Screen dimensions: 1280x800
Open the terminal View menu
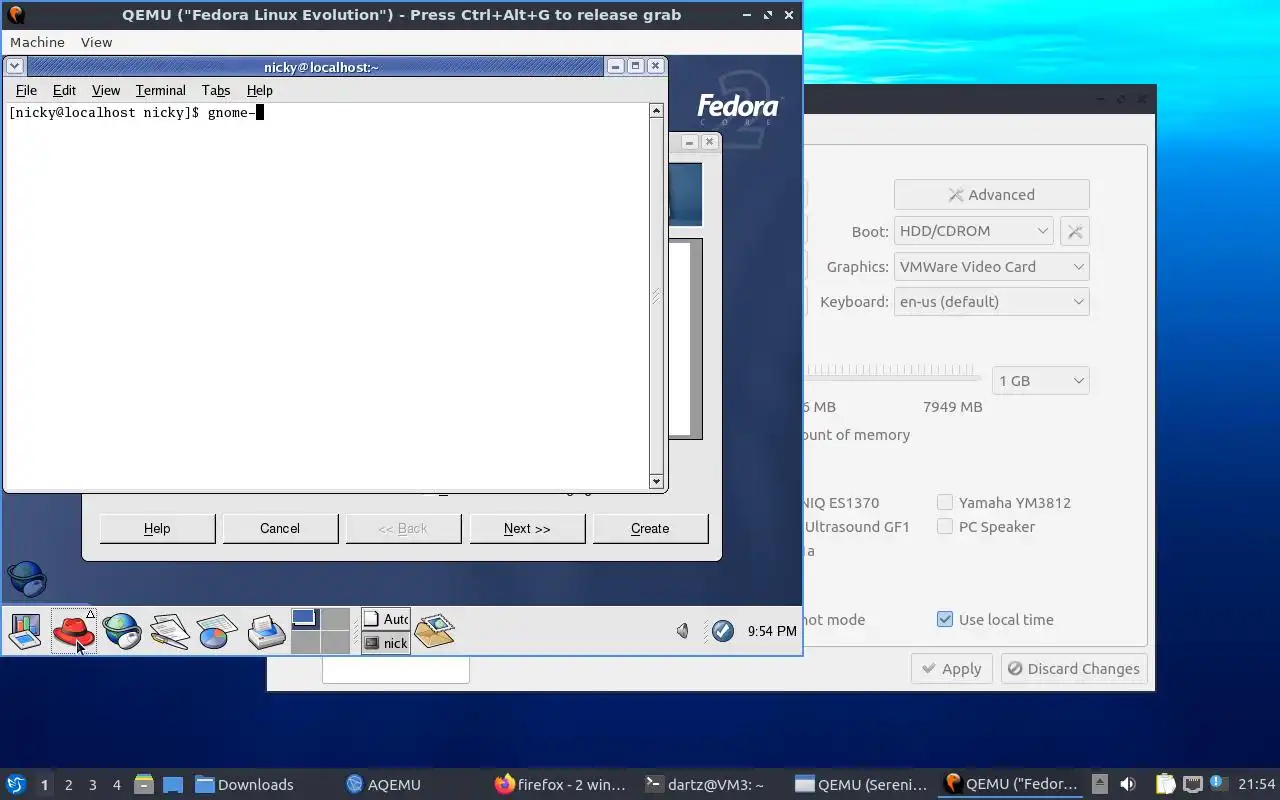pyautogui.click(x=106, y=90)
